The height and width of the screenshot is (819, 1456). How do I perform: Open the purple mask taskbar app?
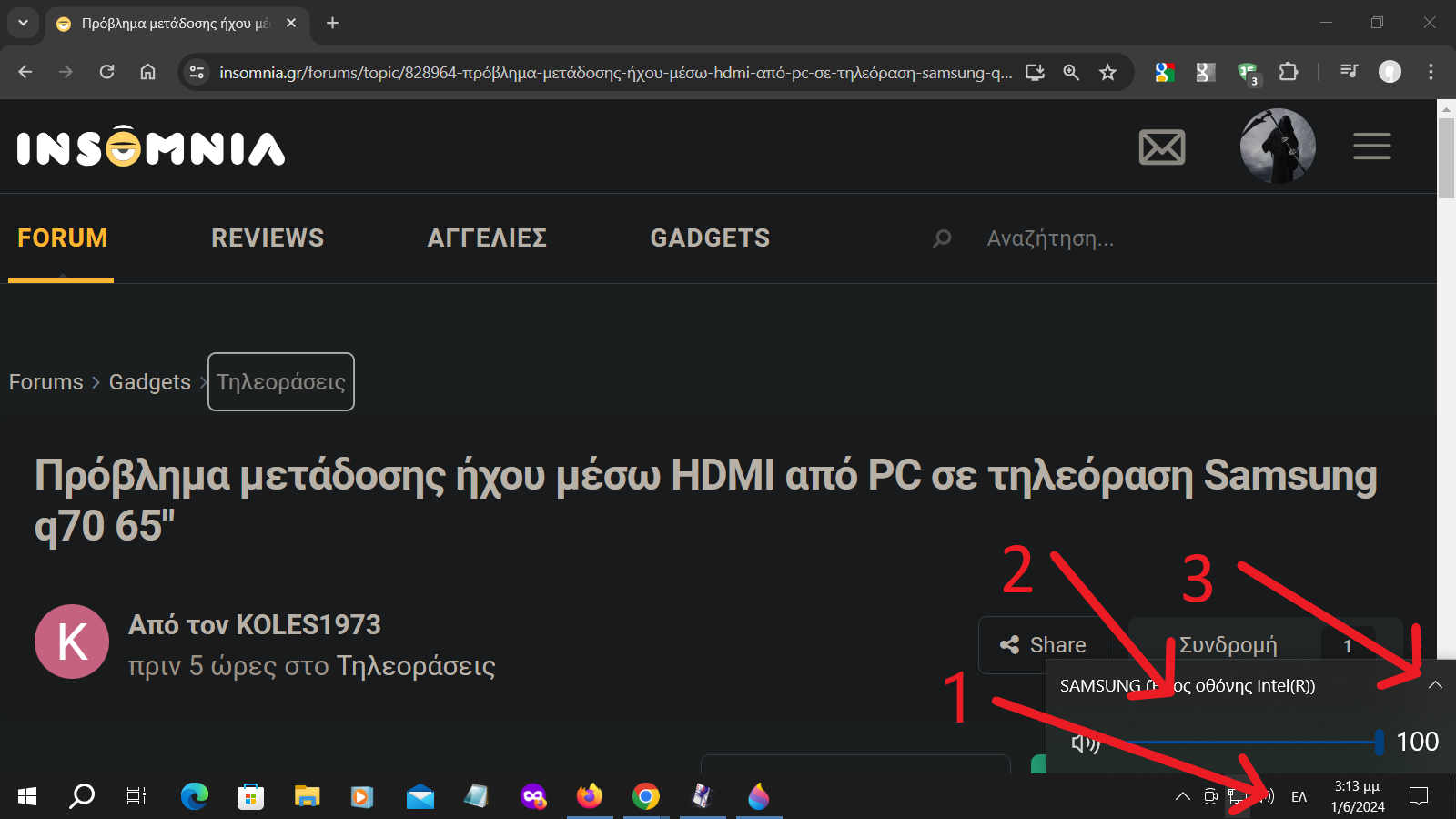pyautogui.click(x=533, y=797)
